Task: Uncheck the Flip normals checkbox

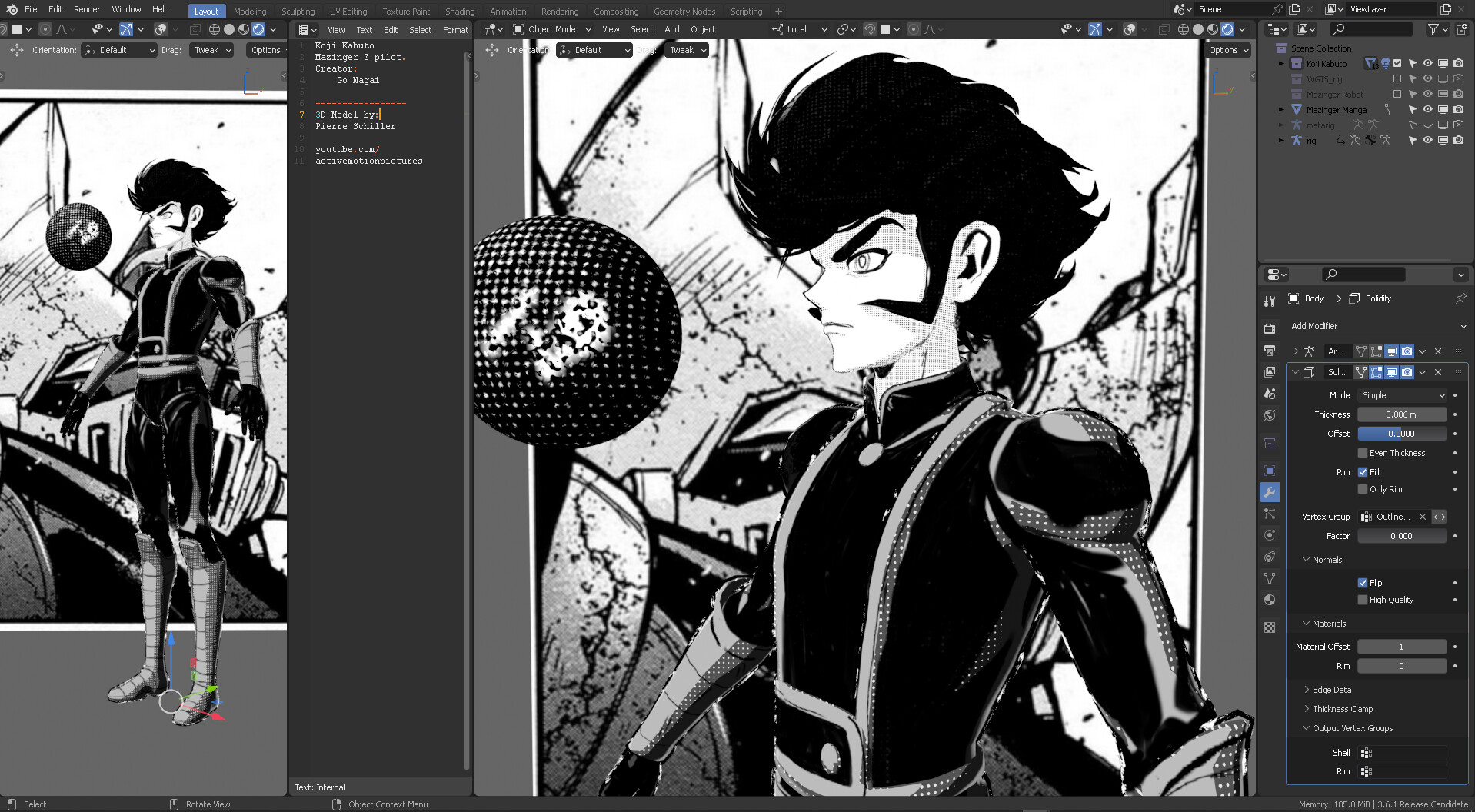Action: pyautogui.click(x=1363, y=583)
